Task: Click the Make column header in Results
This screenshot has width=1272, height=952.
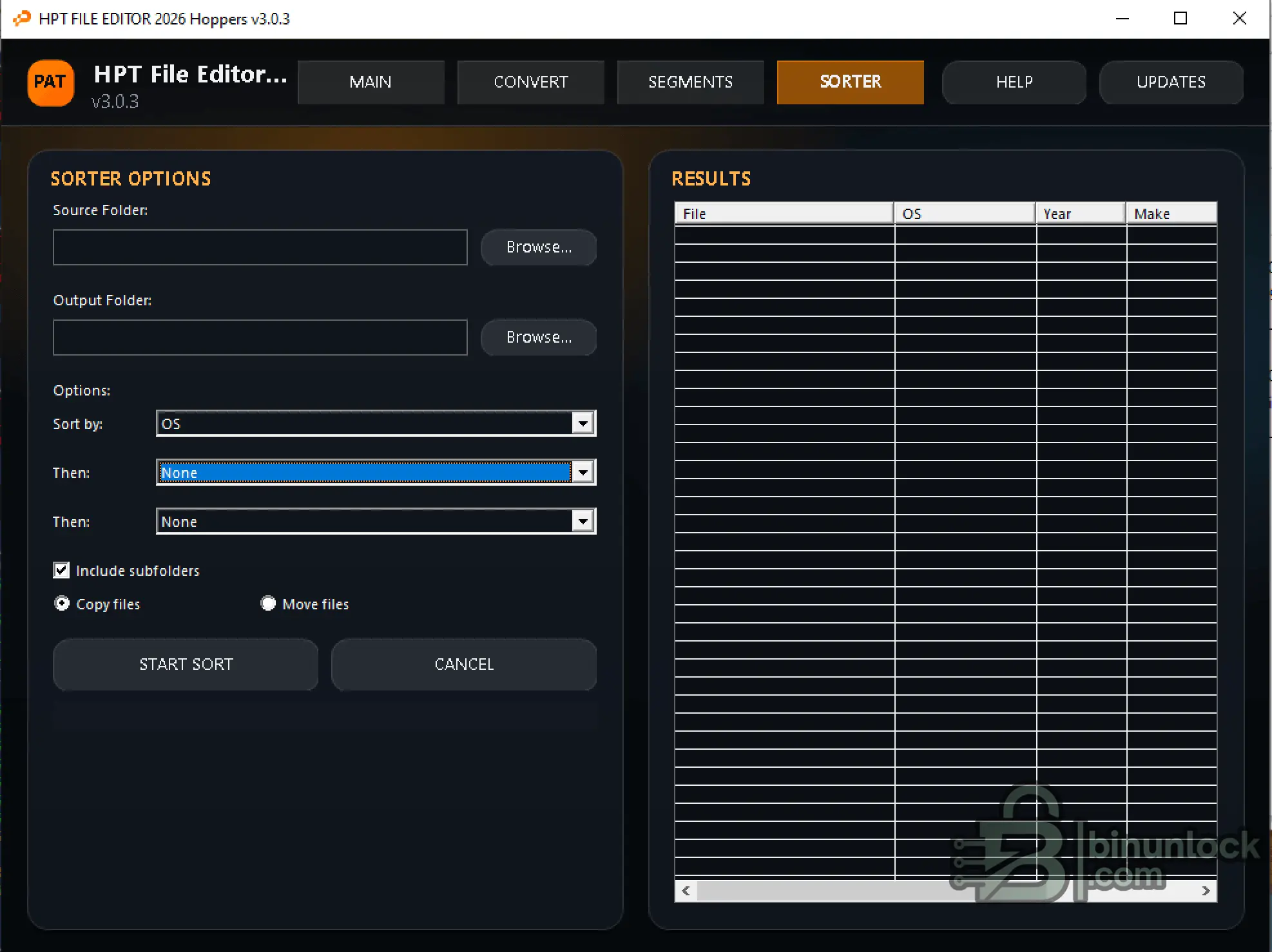Action: [x=1171, y=213]
